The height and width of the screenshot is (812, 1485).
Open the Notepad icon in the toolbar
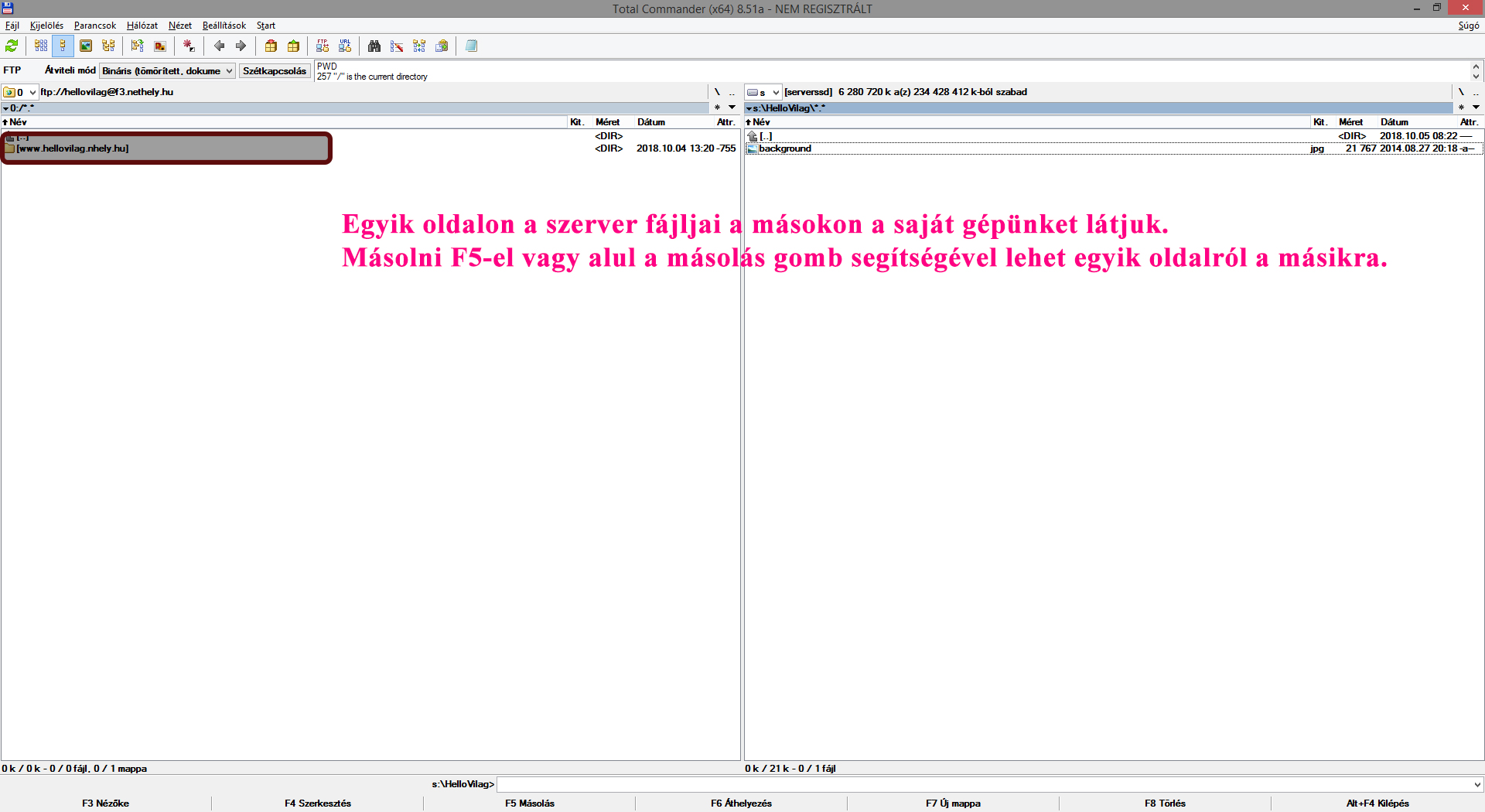click(x=471, y=46)
